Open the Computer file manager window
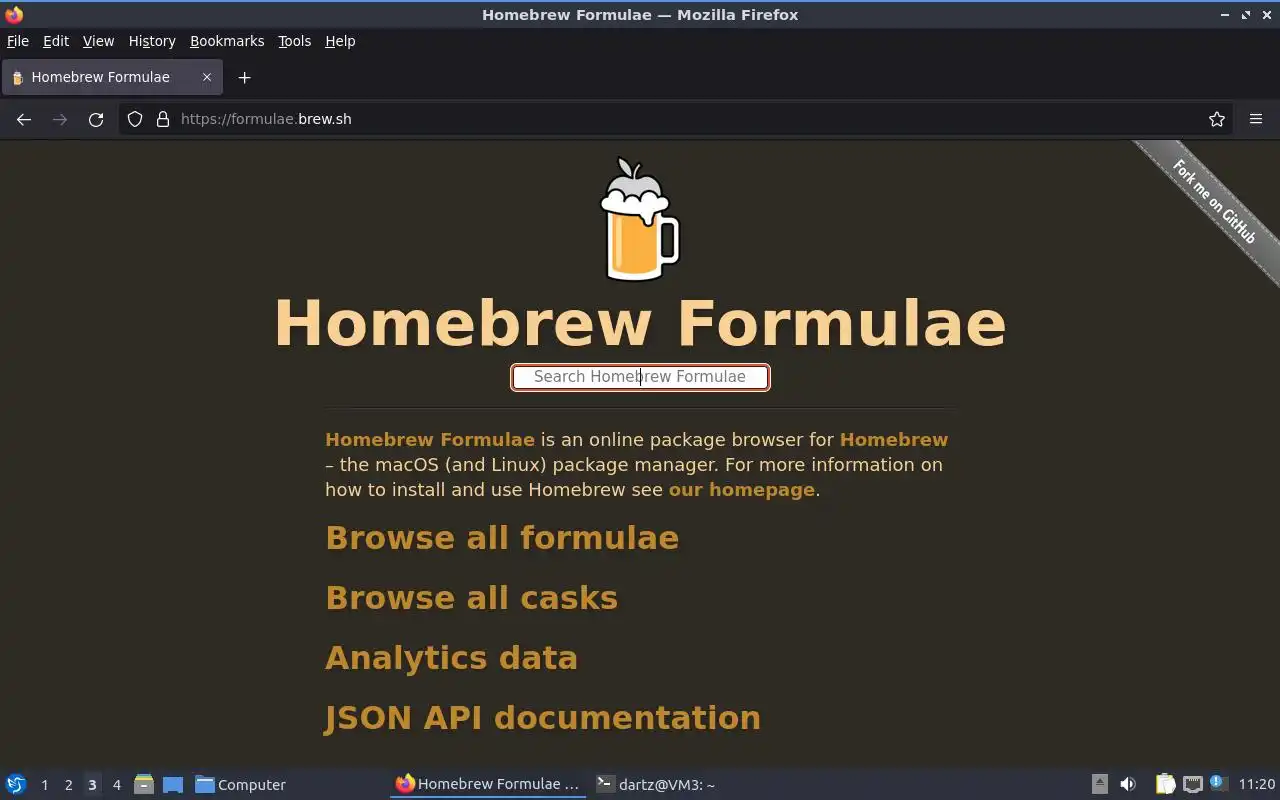This screenshot has height=800, width=1280. tap(240, 785)
